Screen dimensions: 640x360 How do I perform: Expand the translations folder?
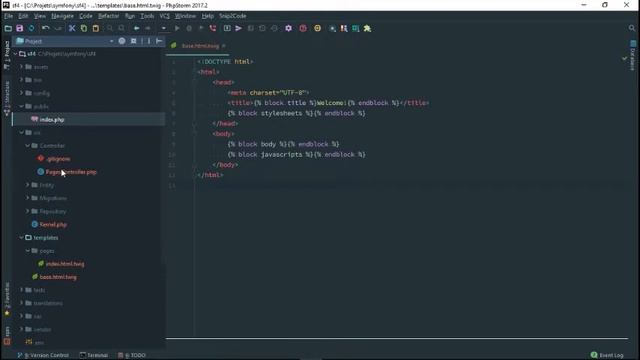coord(22,303)
